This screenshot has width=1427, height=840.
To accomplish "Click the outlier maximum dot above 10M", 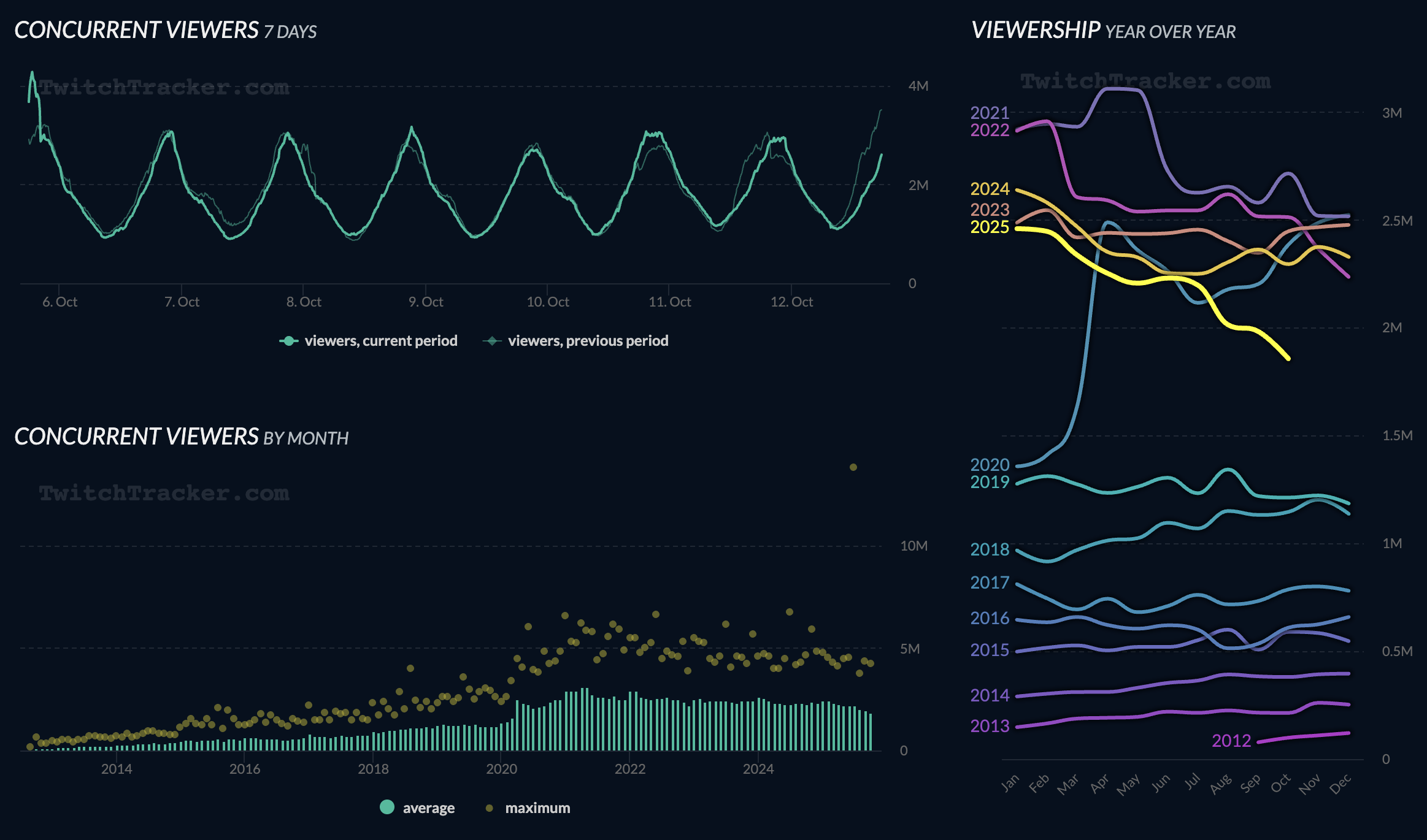I will 853,467.
